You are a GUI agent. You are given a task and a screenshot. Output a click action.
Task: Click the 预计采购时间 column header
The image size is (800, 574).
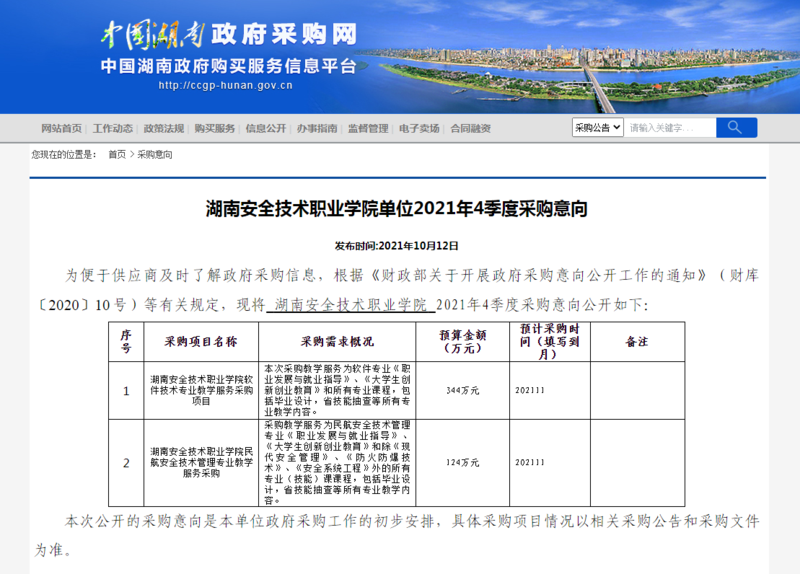tap(549, 342)
